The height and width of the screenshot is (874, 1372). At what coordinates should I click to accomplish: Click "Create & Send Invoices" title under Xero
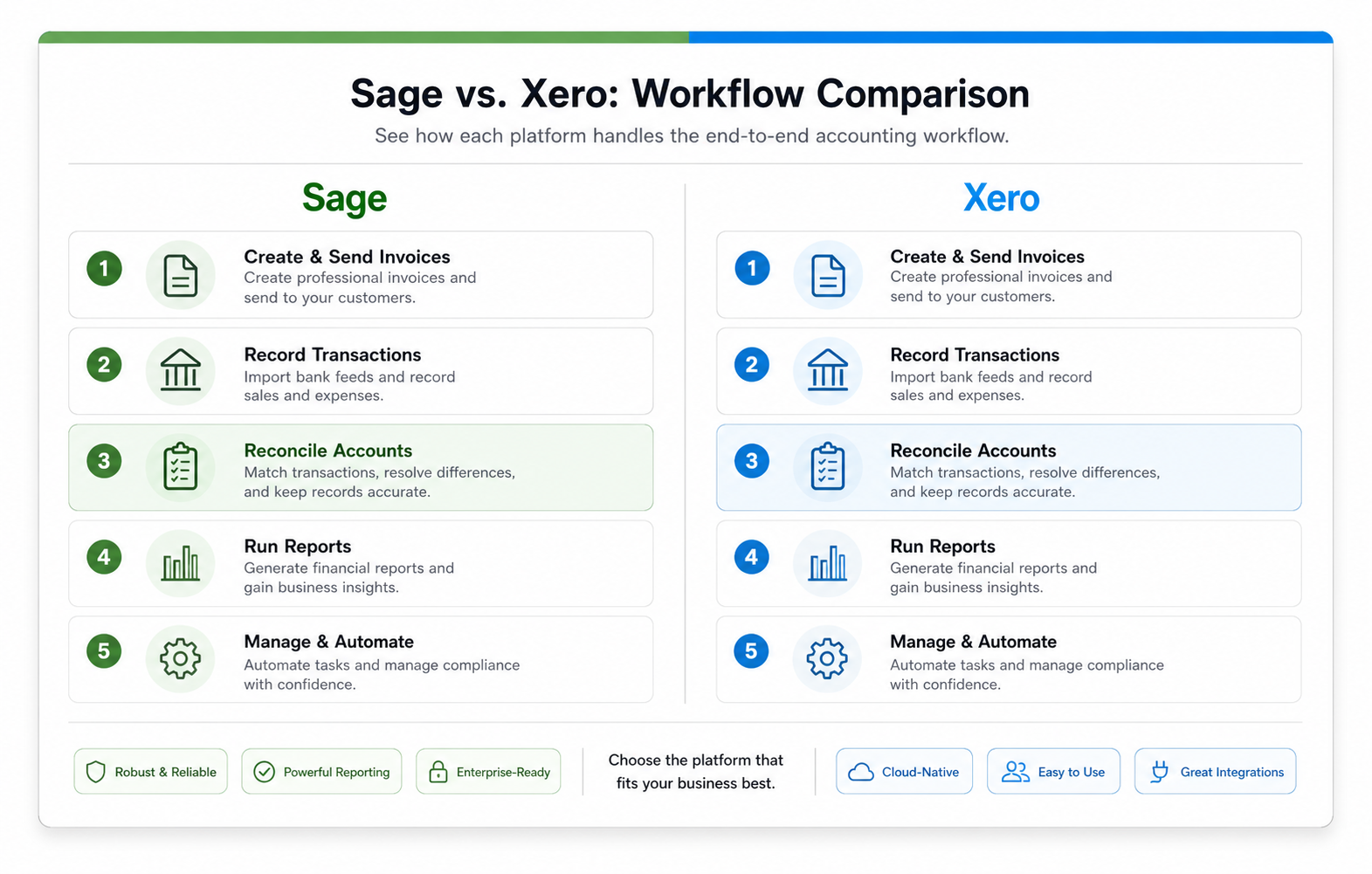(988, 257)
